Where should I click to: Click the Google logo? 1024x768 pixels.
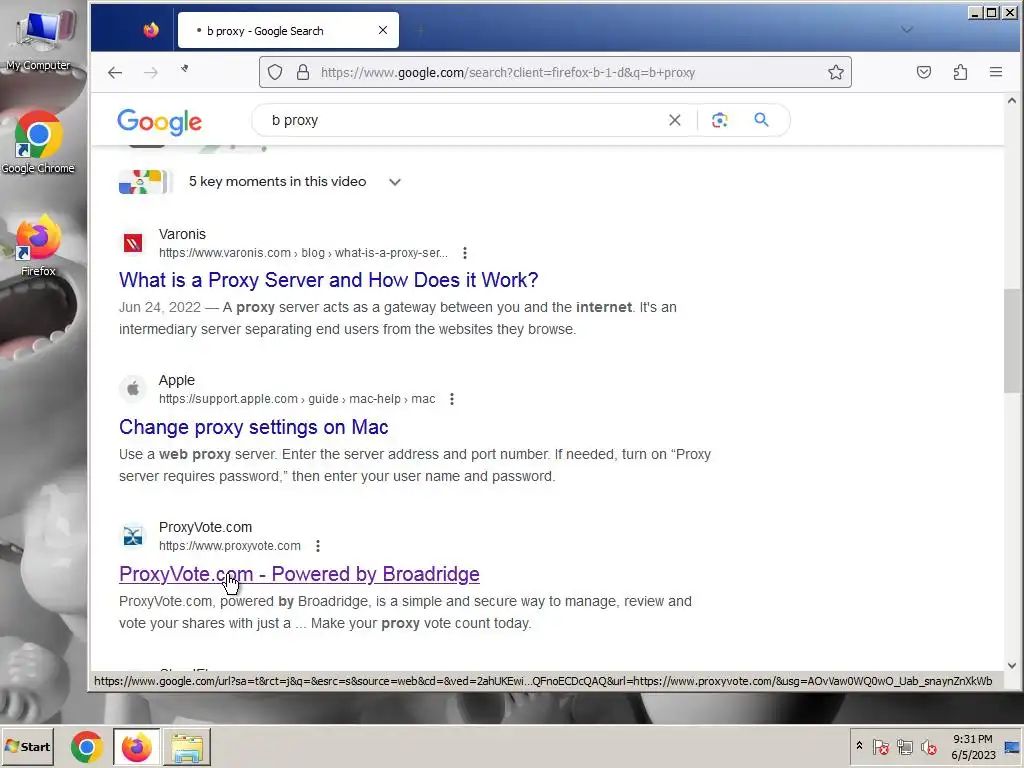159,121
